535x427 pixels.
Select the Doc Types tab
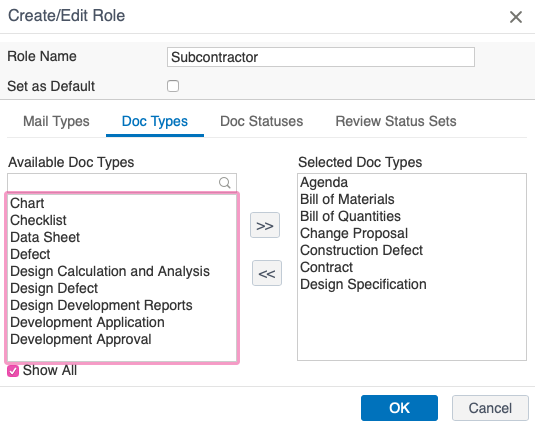point(155,121)
